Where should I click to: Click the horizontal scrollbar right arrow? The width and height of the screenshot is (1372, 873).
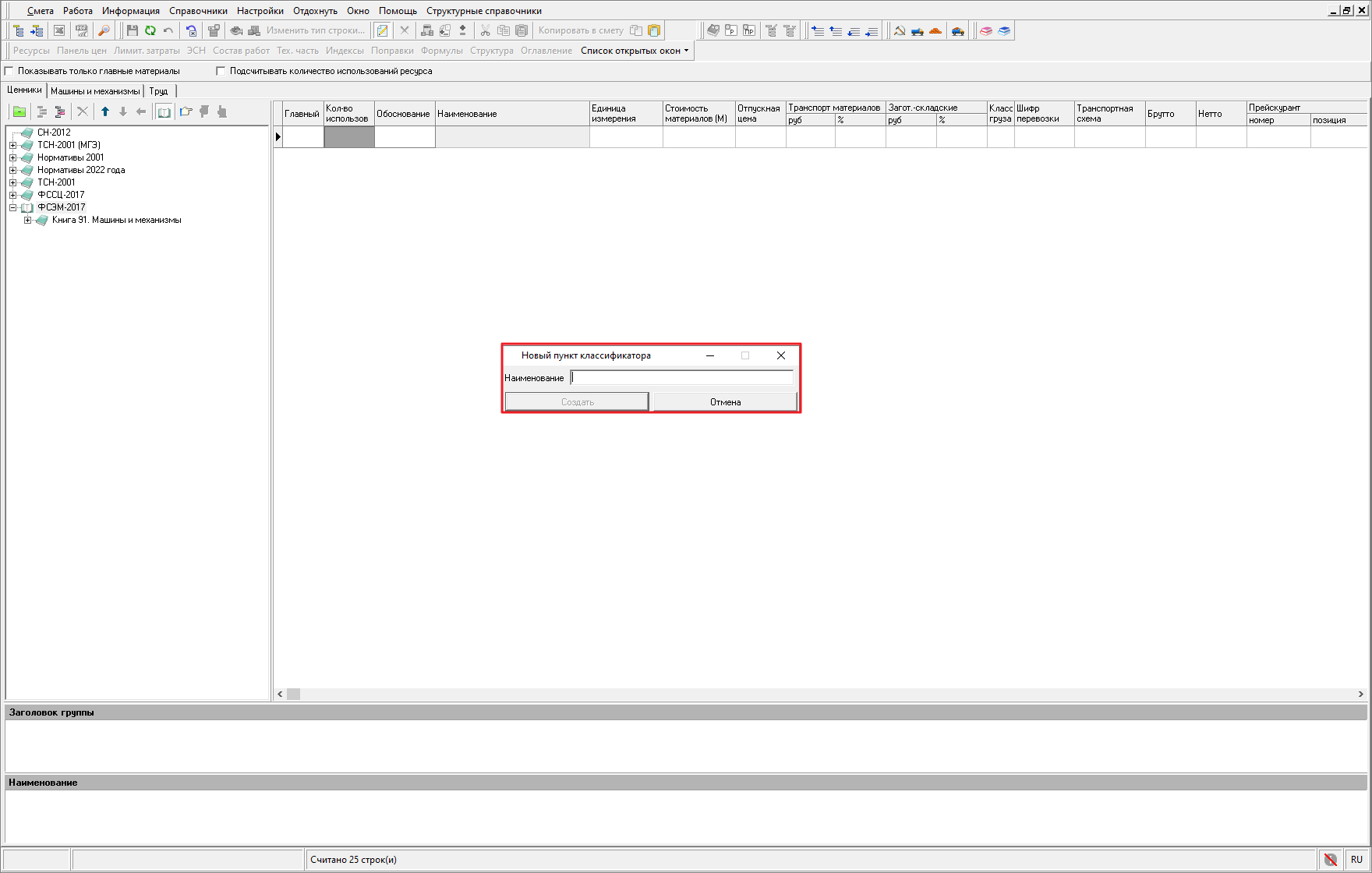point(1360,694)
